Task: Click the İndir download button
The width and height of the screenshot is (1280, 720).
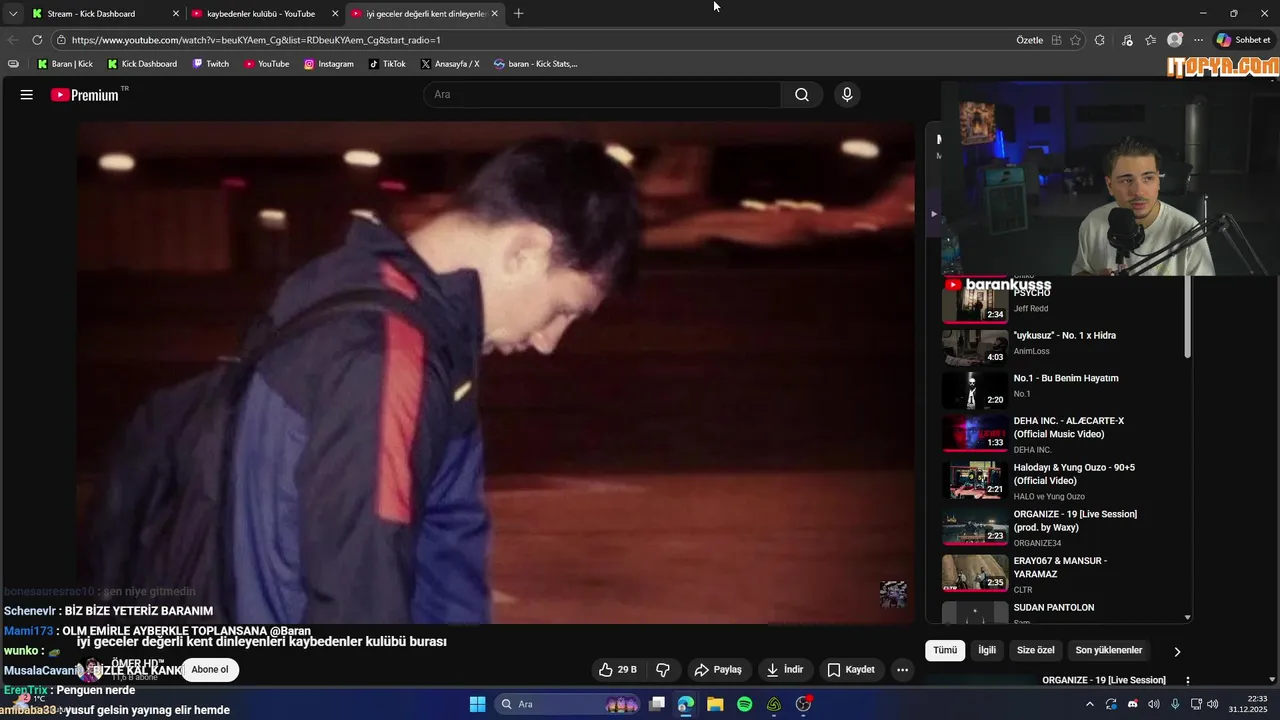Action: [785, 670]
